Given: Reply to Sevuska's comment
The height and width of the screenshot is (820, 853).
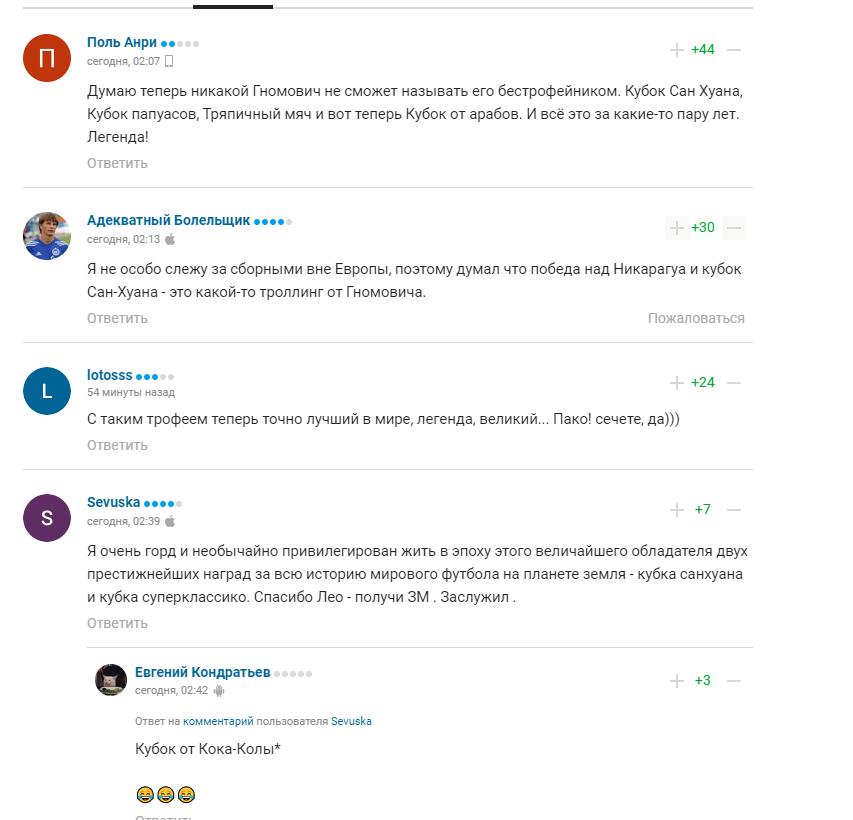Looking at the screenshot, I should (x=117, y=623).
